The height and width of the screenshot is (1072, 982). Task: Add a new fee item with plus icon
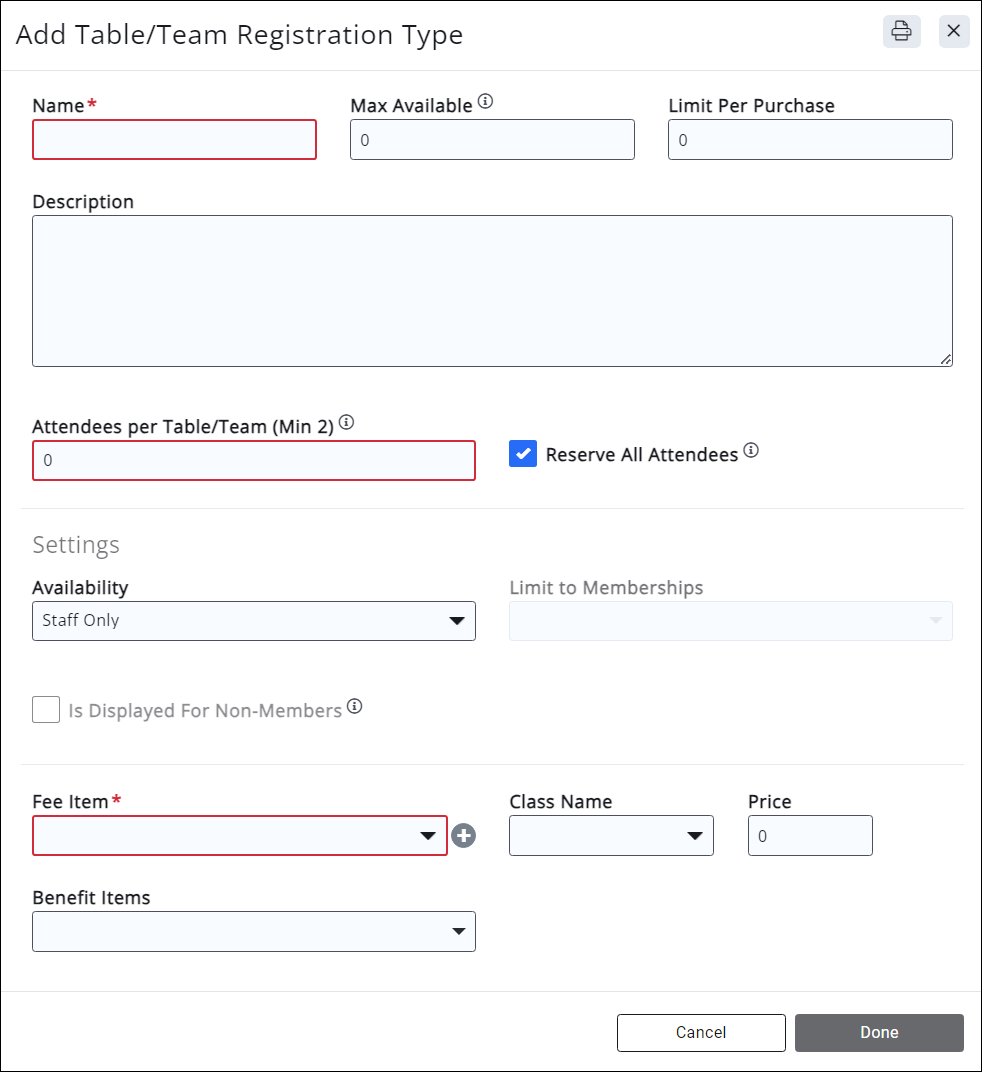click(463, 836)
